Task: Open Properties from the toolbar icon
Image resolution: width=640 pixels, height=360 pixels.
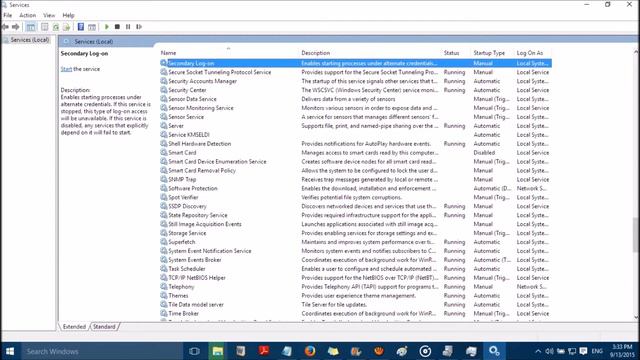Action: coord(44,27)
